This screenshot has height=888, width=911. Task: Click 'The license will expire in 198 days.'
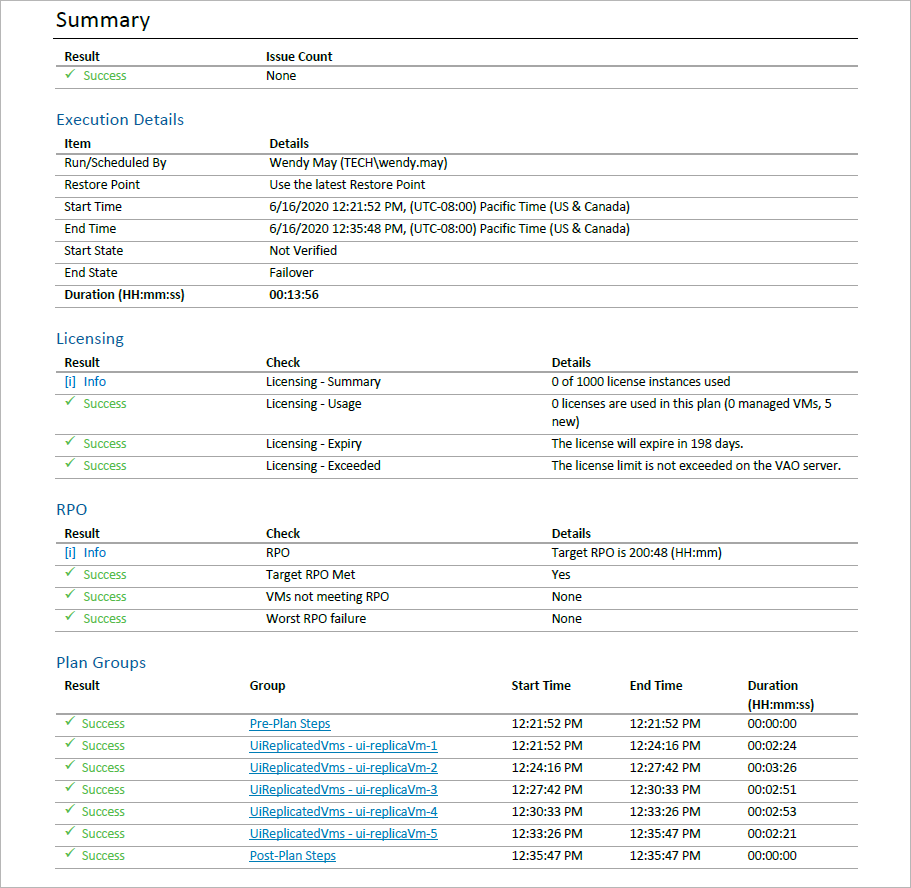pyautogui.click(x=647, y=444)
